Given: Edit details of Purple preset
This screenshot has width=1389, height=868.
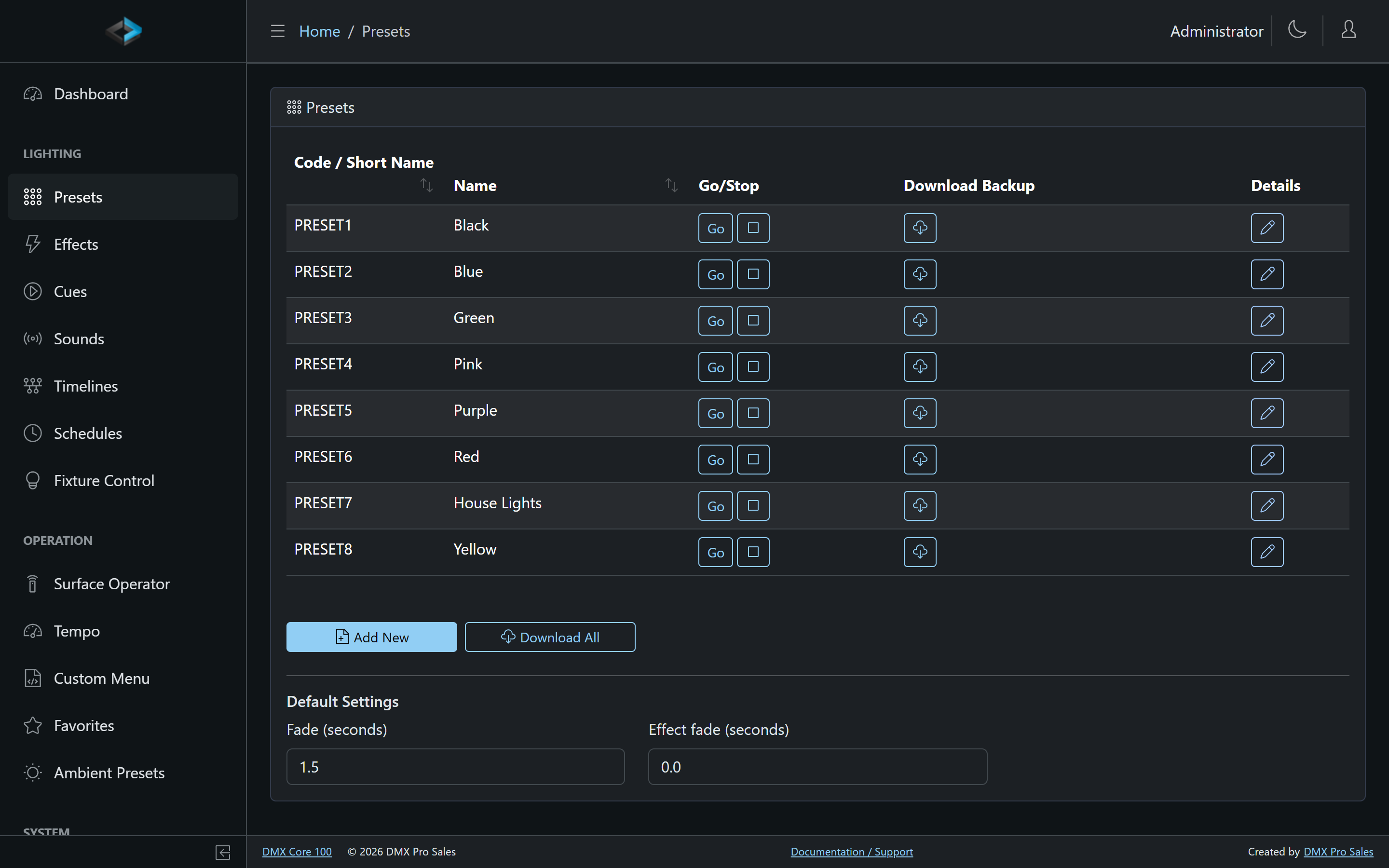Looking at the screenshot, I should click(x=1267, y=413).
